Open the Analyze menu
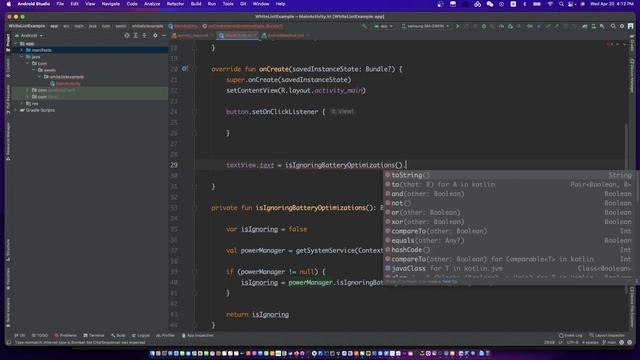The height and width of the screenshot is (360, 640). coord(152,4)
